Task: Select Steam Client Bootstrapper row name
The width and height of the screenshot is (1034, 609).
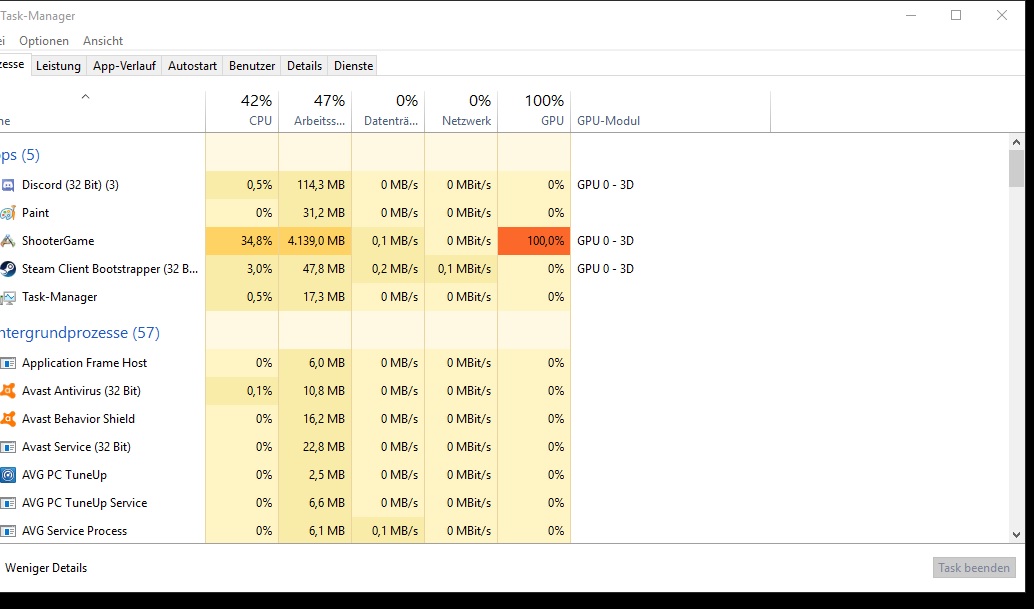Action: [109, 269]
